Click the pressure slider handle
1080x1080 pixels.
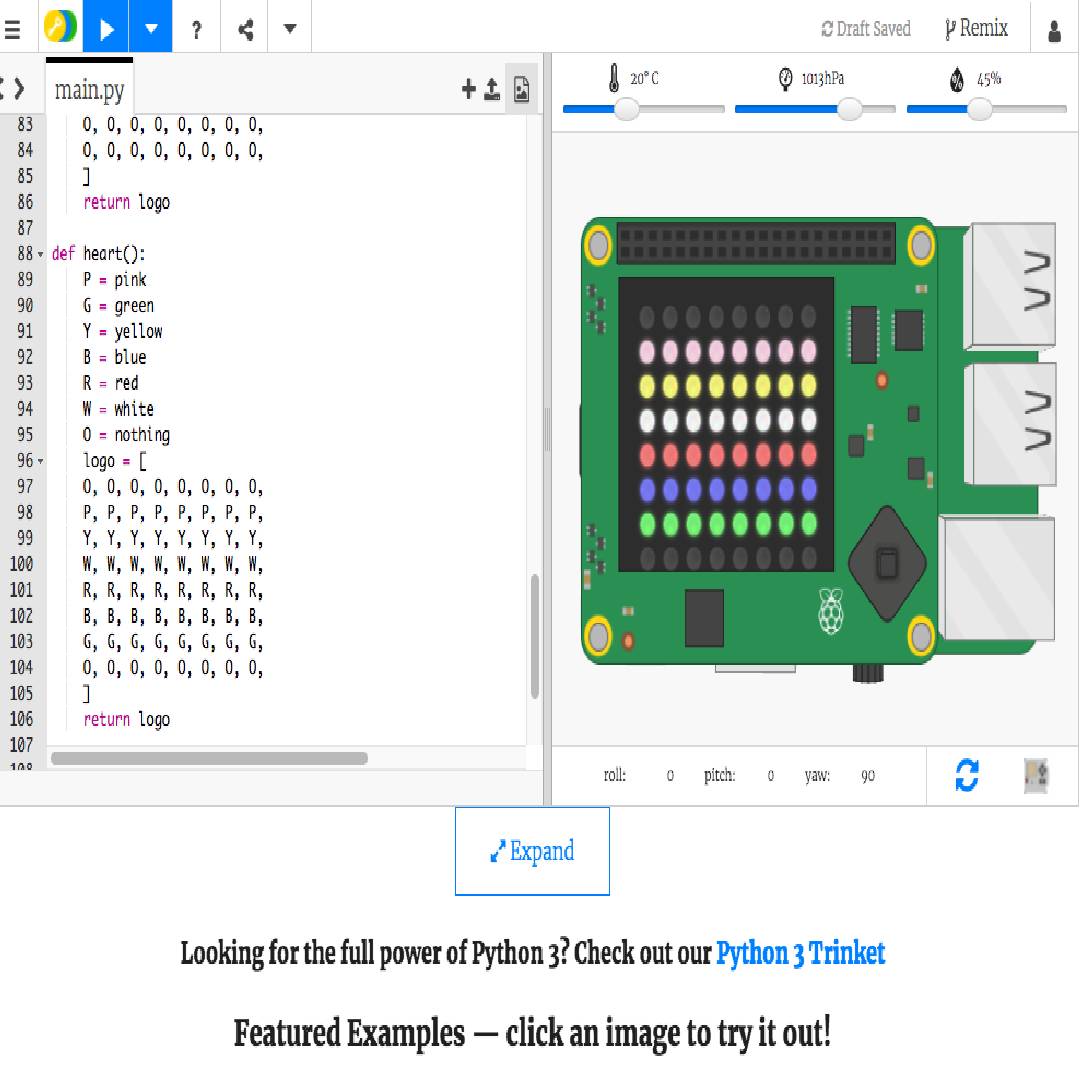(x=850, y=109)
